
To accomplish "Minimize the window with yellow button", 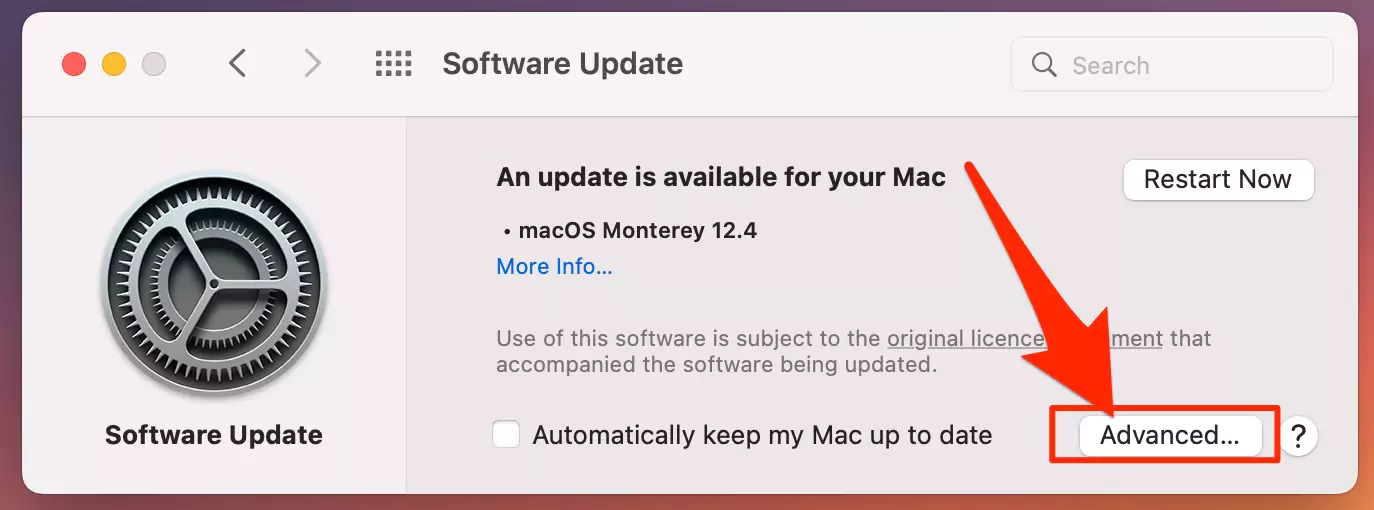I will click(114, 65).
